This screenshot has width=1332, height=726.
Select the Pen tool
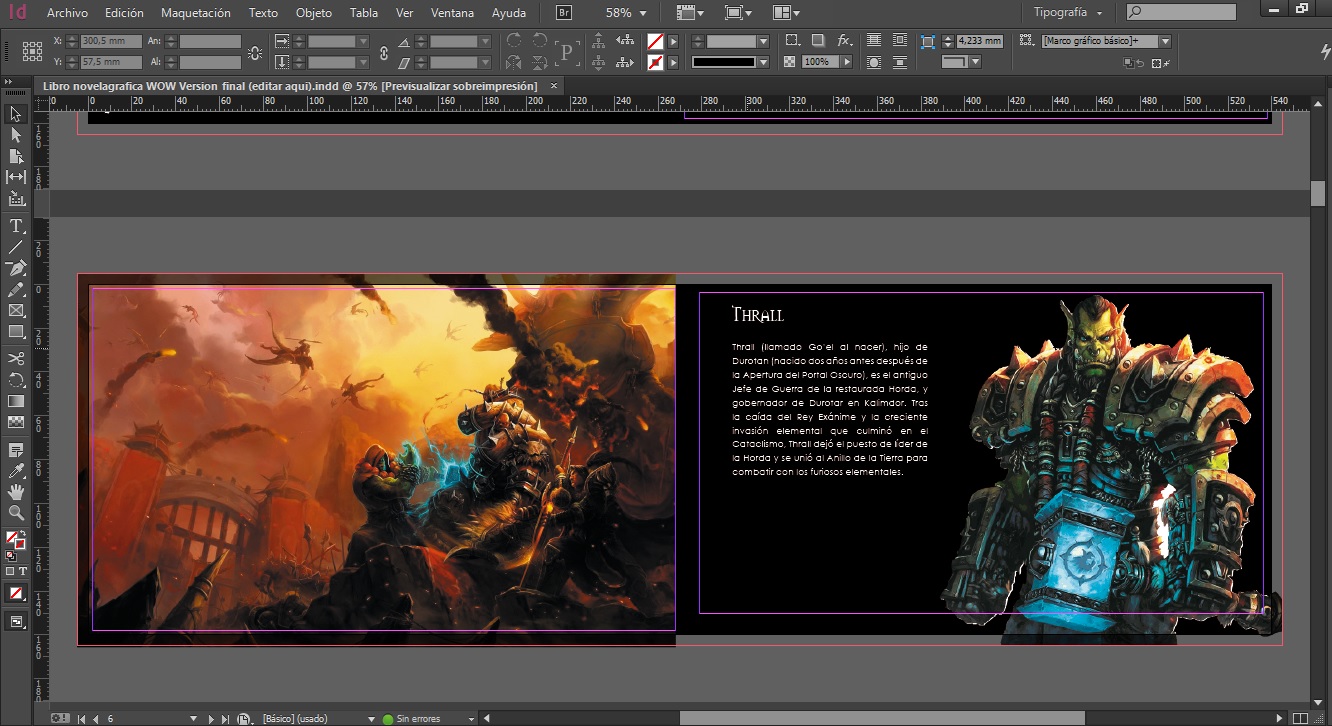[x=16, y=268]
